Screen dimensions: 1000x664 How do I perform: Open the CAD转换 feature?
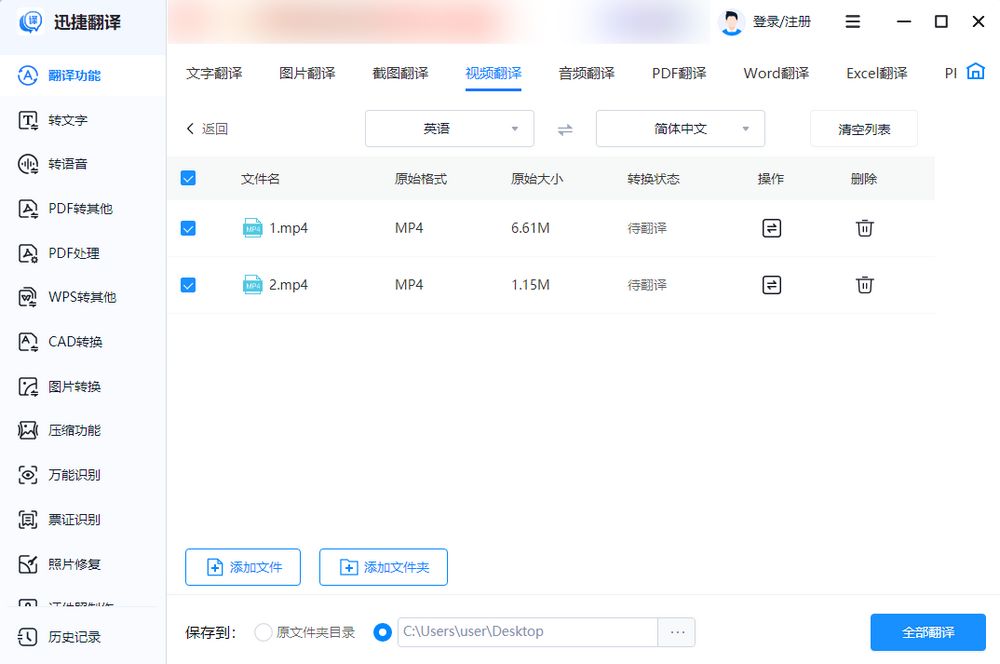(67, 341)
